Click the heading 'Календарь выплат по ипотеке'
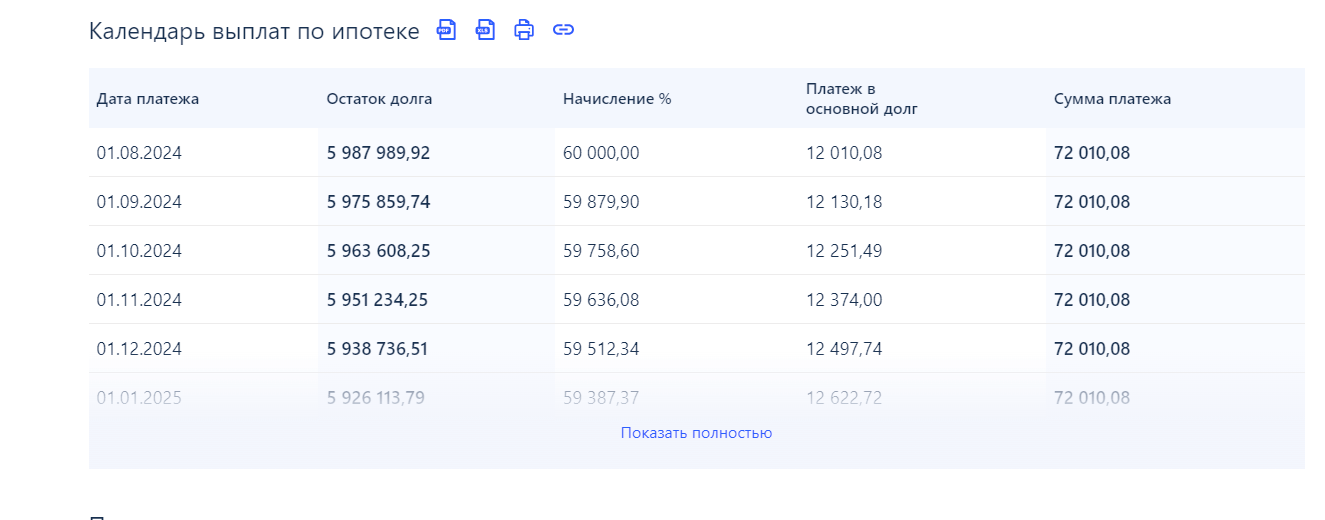The height and width of the screenshot is (520, 1325). coord(254,31)
